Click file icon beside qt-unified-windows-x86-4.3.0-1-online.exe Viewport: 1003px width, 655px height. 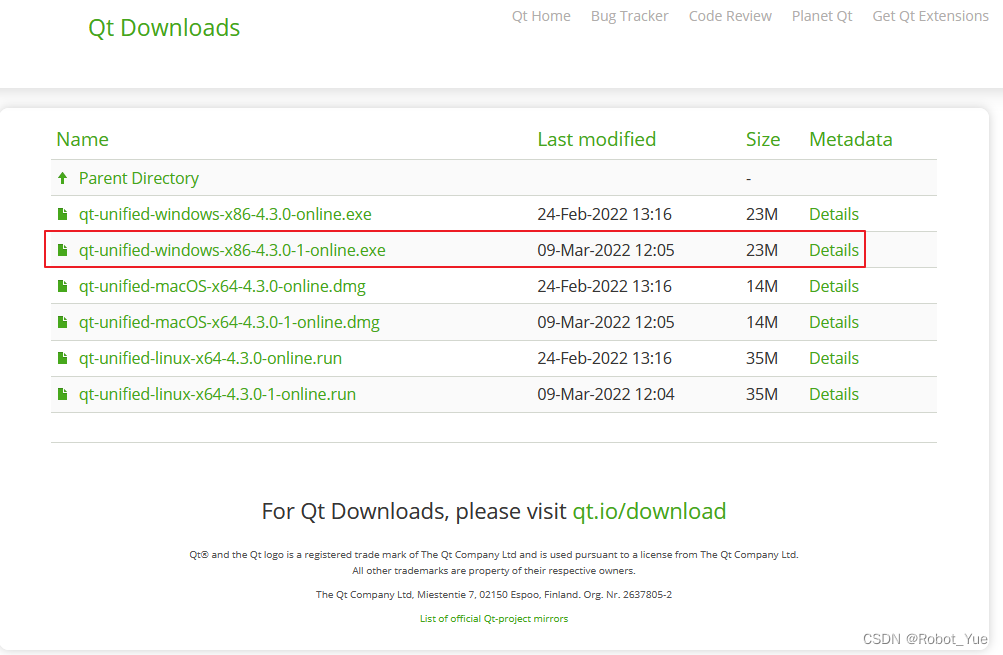(x=62, y=249)
